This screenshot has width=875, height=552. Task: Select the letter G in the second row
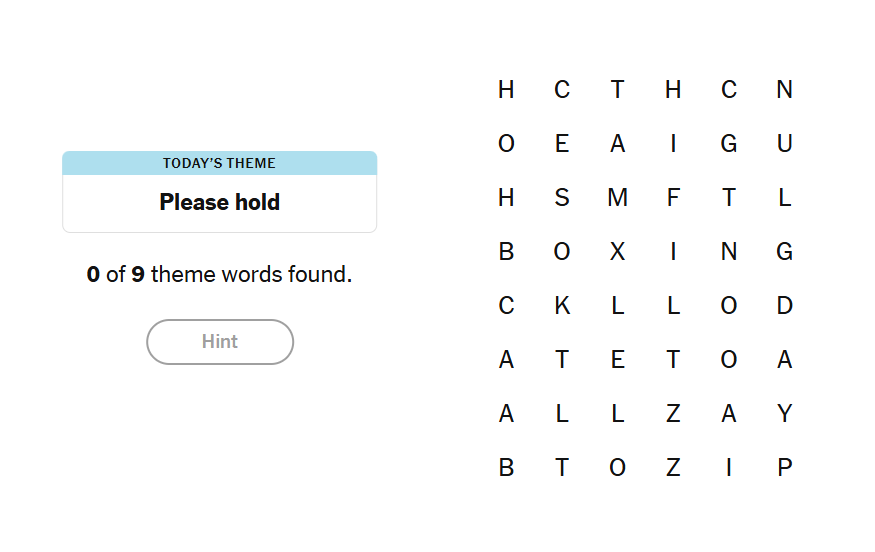(729, 144)
